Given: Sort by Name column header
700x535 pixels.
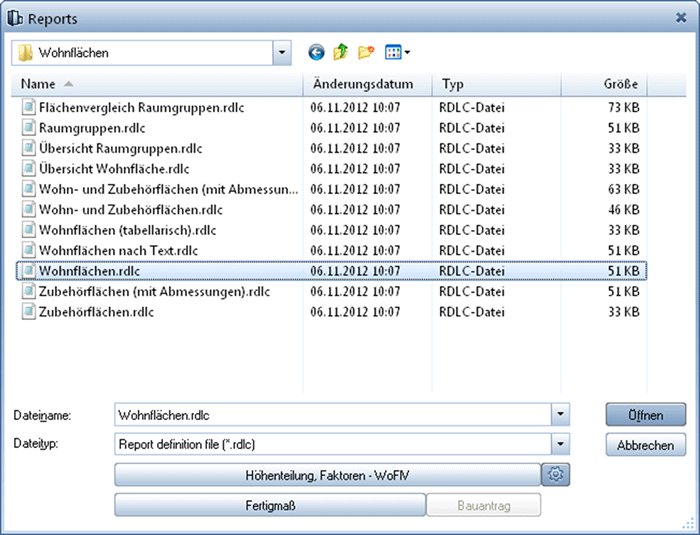Looking at the screenshot, I should coord(157,84).
